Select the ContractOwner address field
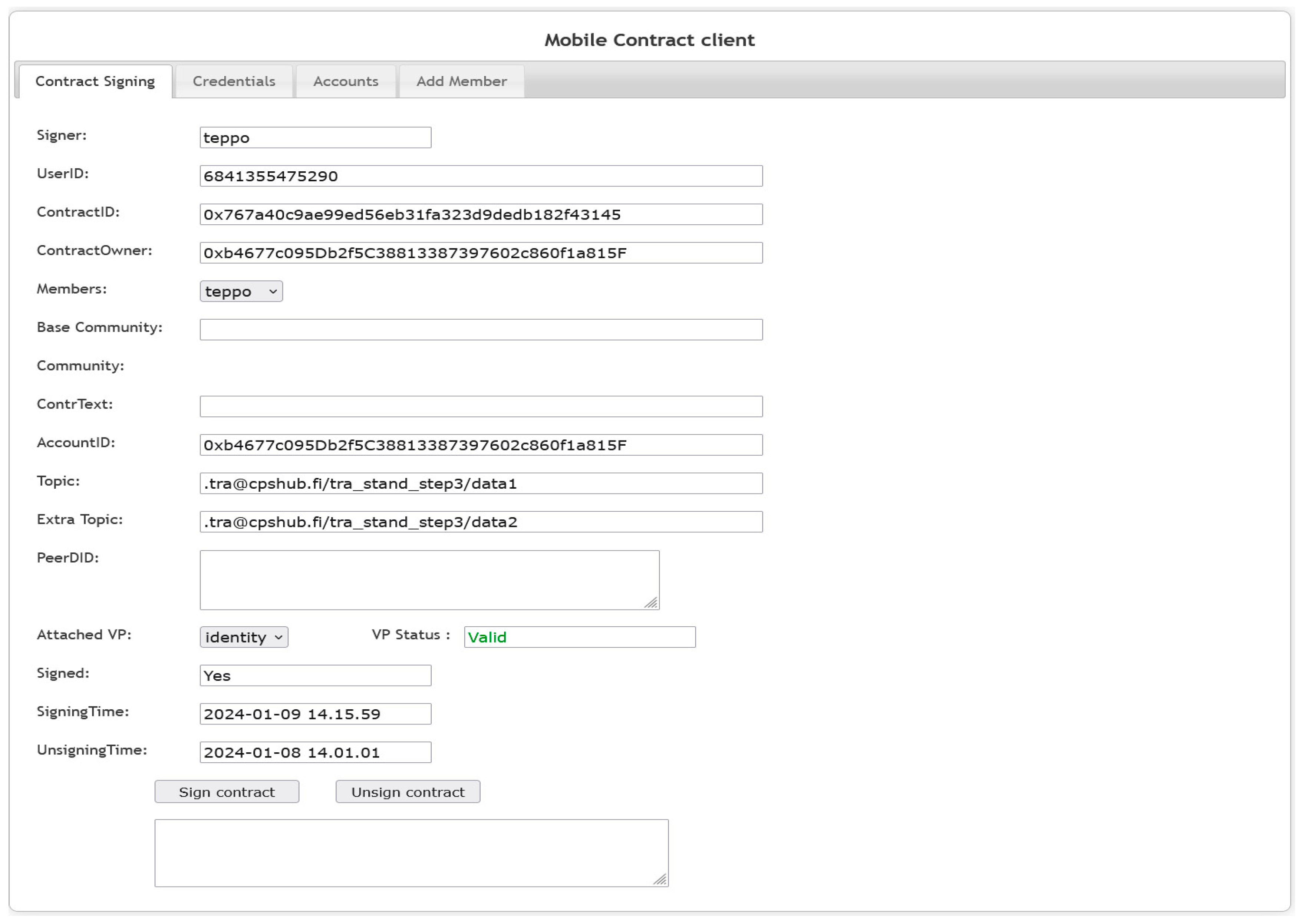Viewport: 1302px width, 924px height. tap(481, 253)
